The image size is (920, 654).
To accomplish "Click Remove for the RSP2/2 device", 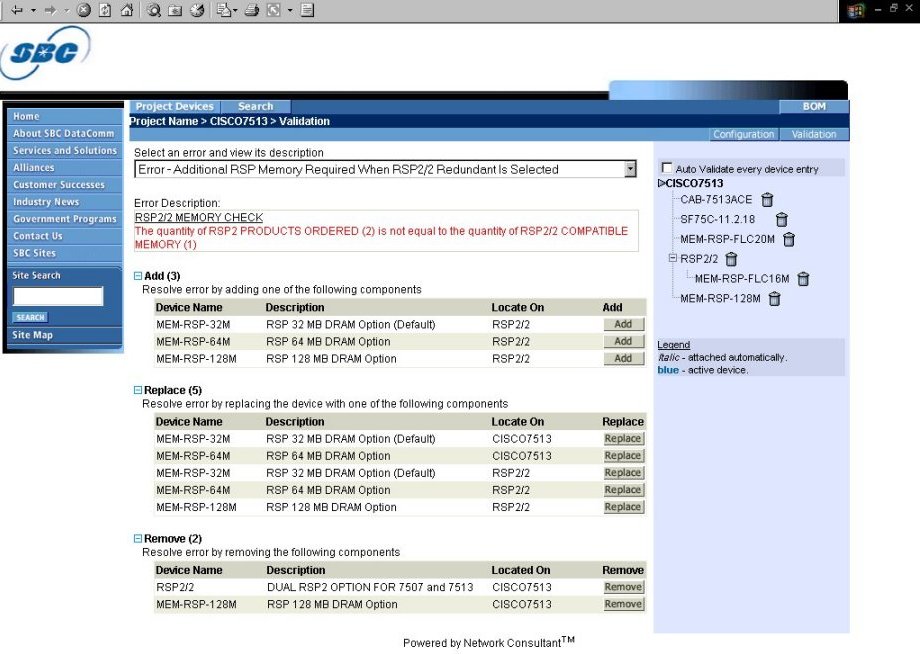I will (x=623, y=587).
